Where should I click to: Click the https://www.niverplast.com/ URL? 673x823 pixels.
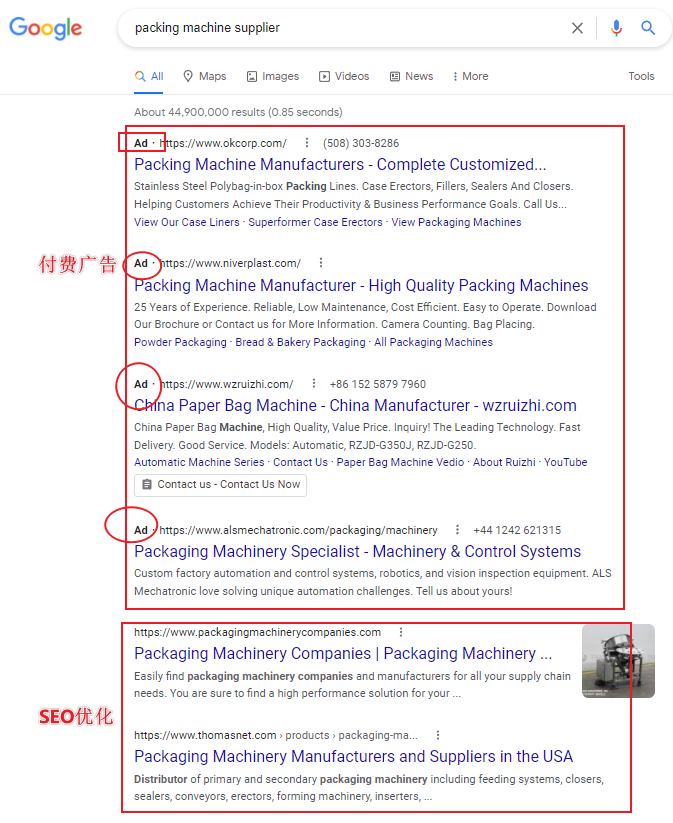[230, 262]
